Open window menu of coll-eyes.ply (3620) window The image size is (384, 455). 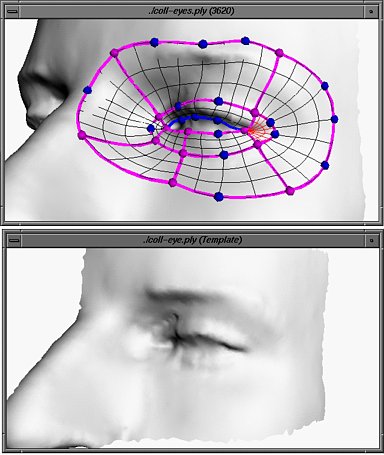(12, 11)
